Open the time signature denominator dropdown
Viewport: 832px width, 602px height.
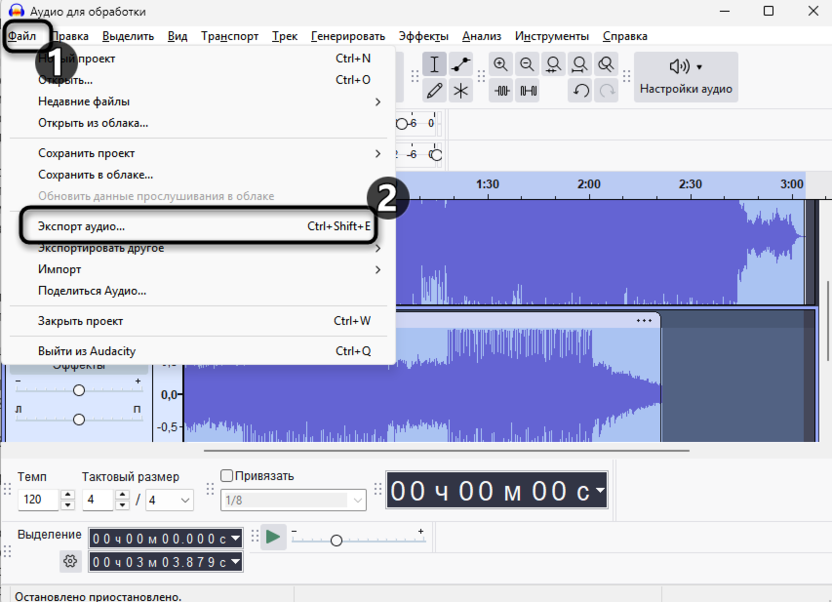click(x=170, y=500)
